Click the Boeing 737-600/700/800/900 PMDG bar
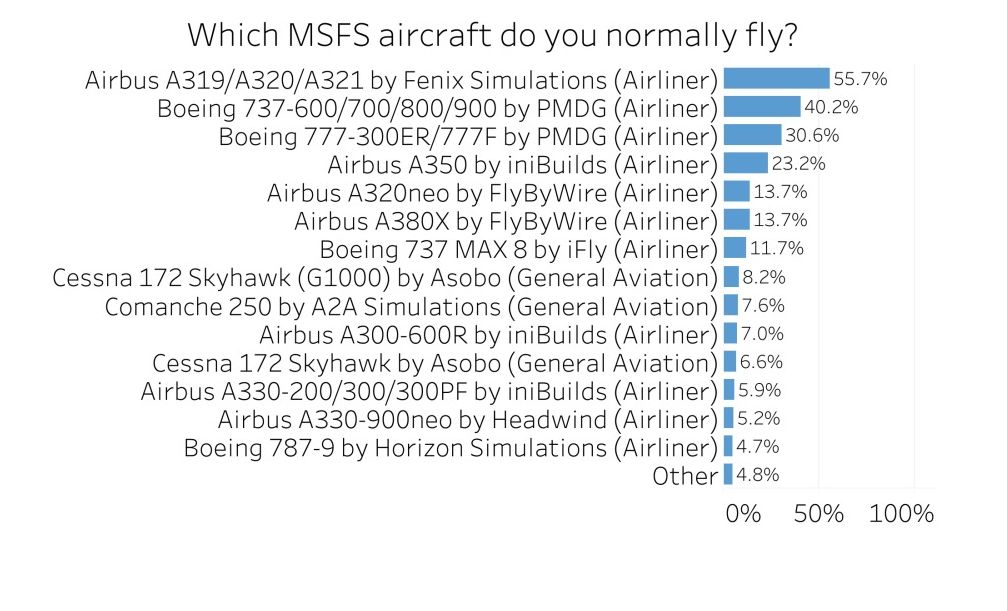This screenshot has height=611, width=1007. point(761,107)
